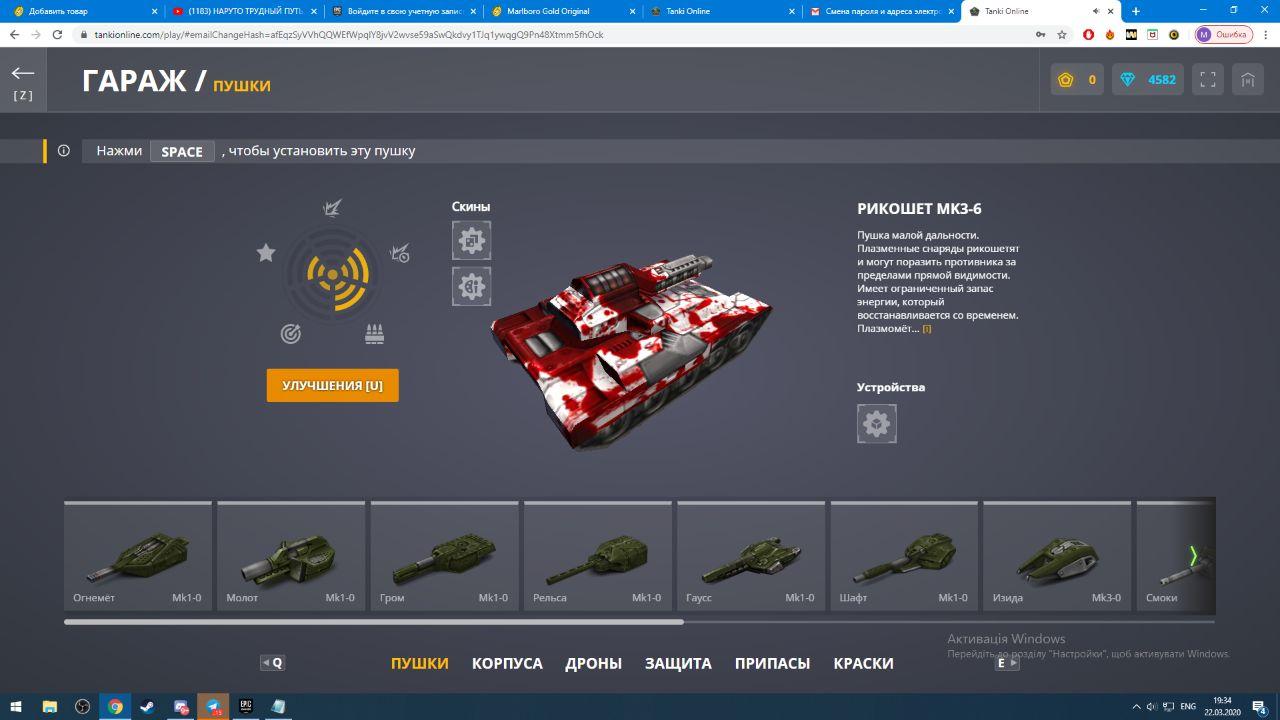The width and height of the screenshot is (1280, 720).
Task: Switch to the НАРУТО ТРУДНЫЙ ПУТЬ tab
Action: (243, 11)
